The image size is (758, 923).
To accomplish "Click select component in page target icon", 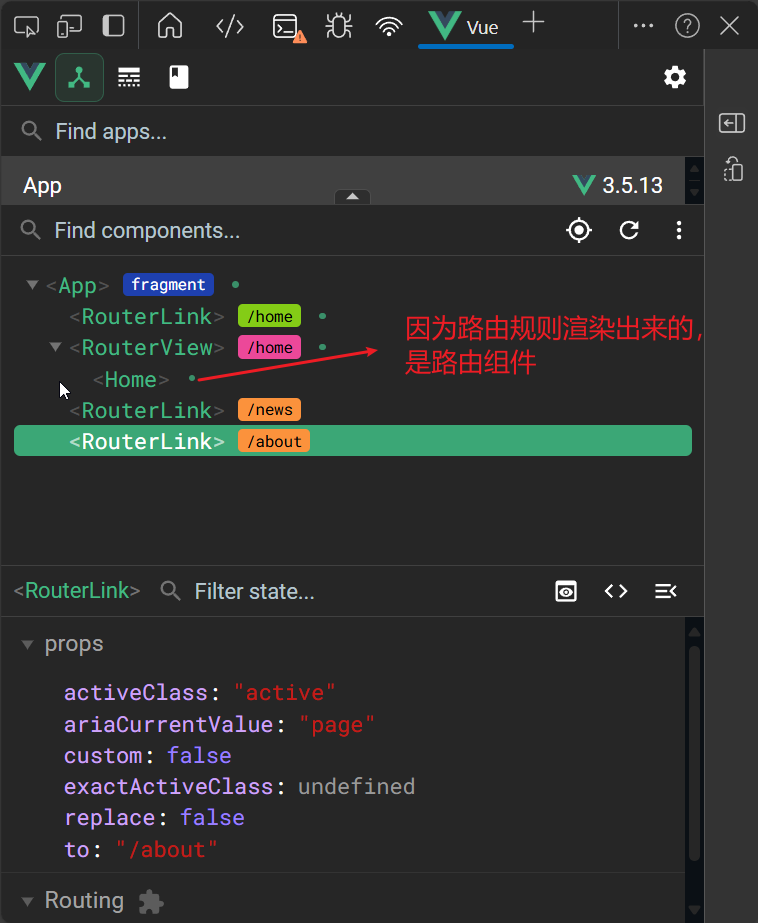I will pyautogui.click(x=578, y=231).
